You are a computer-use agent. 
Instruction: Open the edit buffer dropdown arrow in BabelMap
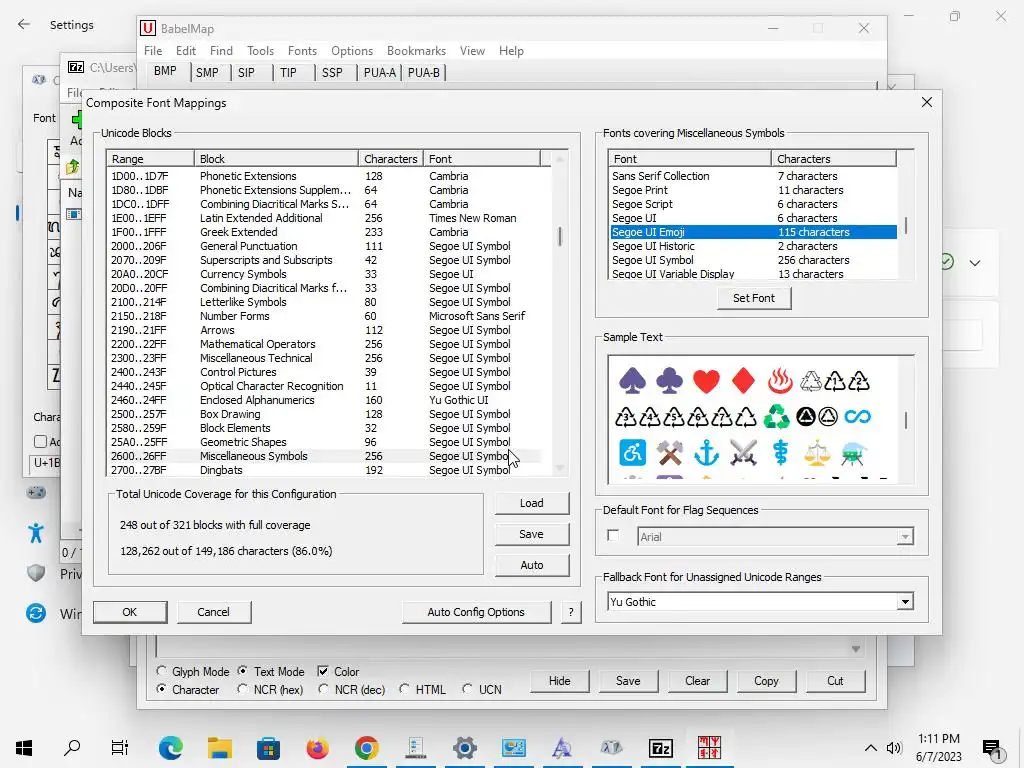coord(856,648)
